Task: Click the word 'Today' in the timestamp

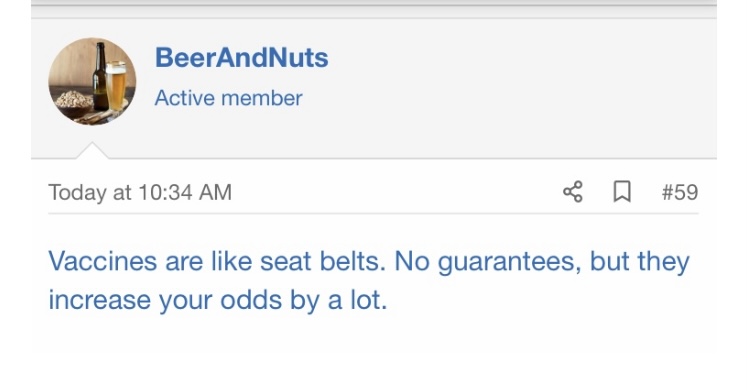Action: point(77,192)
